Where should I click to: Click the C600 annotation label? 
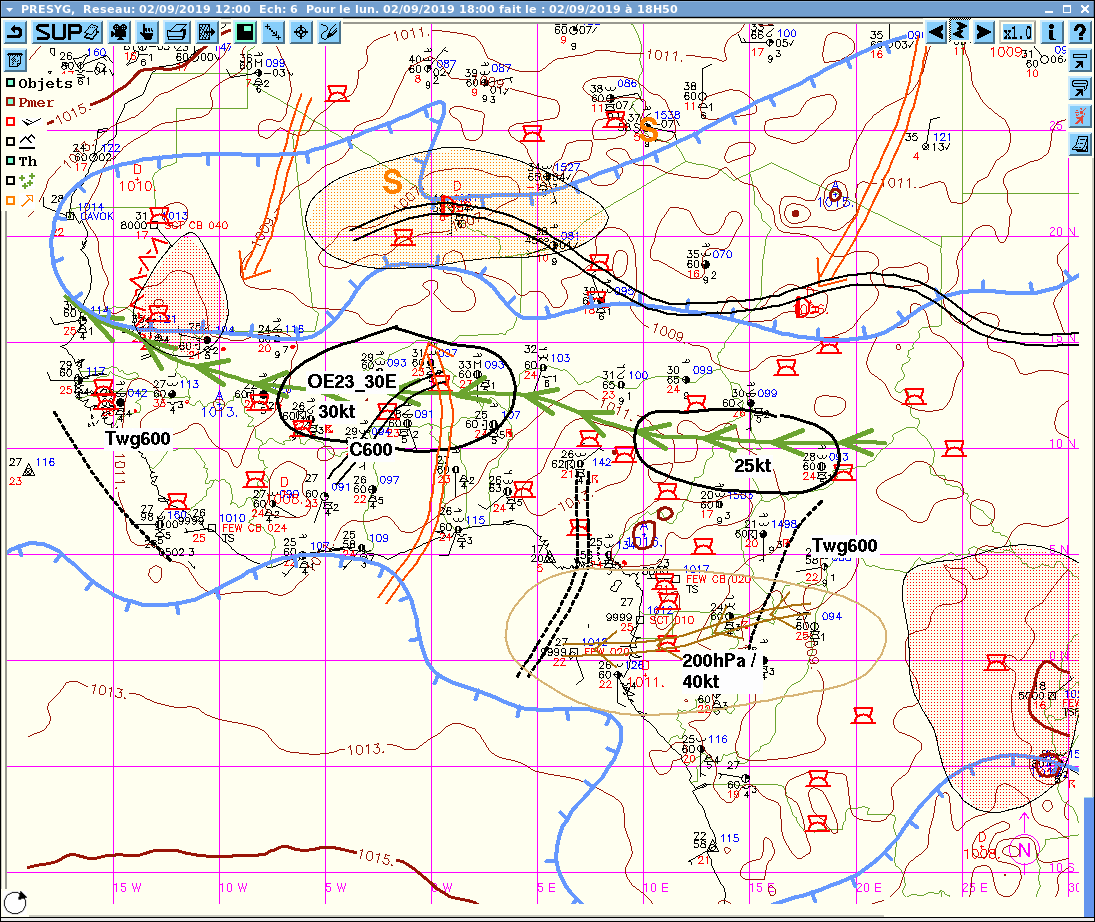371,450
